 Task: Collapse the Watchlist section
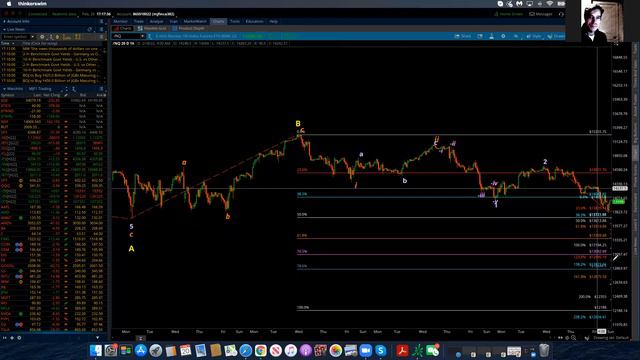pyautogui.click(x=4, y=89)
